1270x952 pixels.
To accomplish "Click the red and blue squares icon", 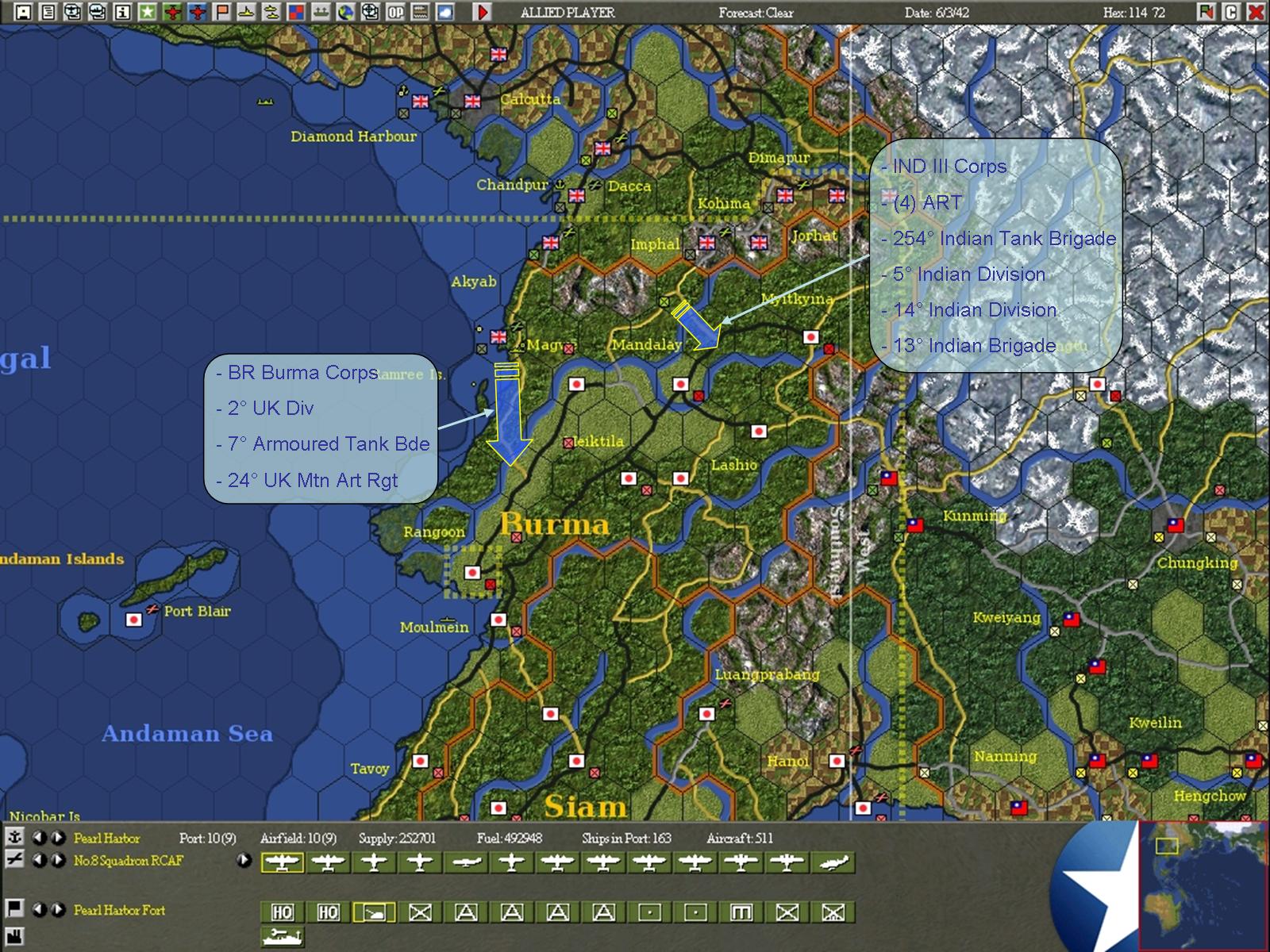I will click(296, 12).
